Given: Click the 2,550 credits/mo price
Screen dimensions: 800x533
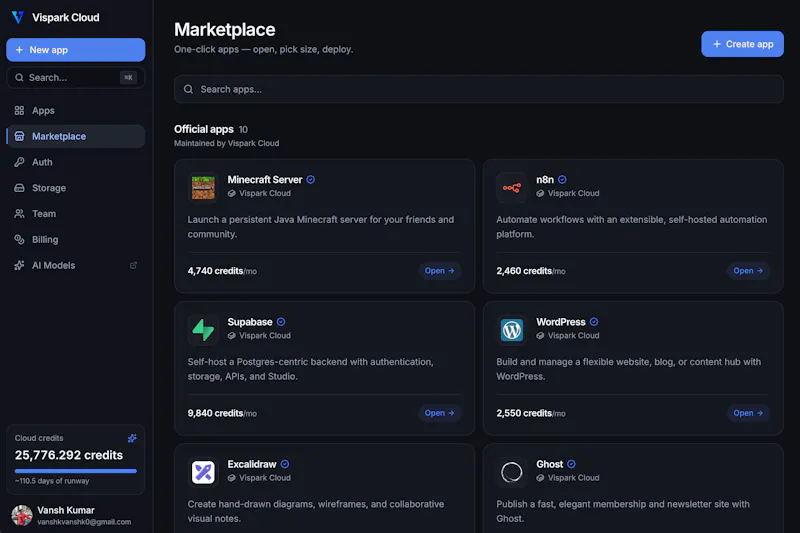Looking at the screenshot, I should 531,413.
